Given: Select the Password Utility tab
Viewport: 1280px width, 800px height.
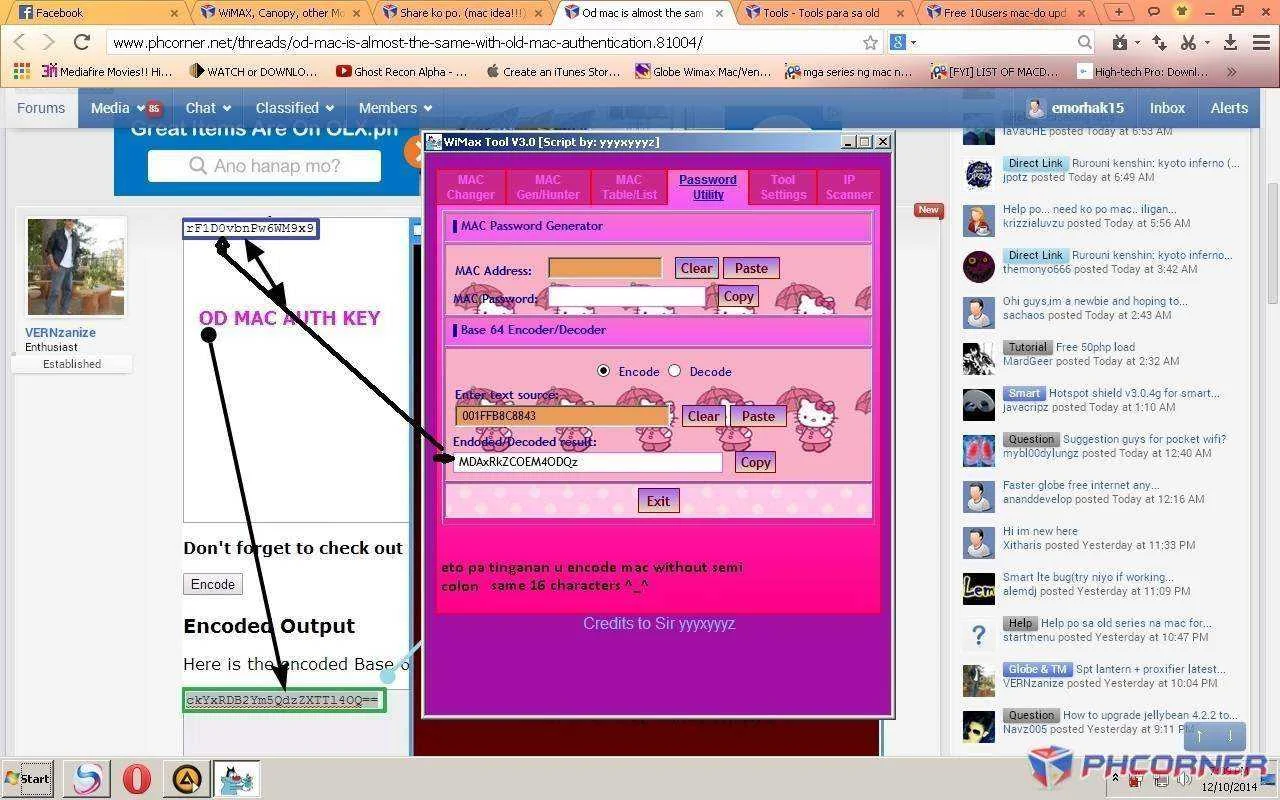Looking at the screenshot, I should pos(708,187).
